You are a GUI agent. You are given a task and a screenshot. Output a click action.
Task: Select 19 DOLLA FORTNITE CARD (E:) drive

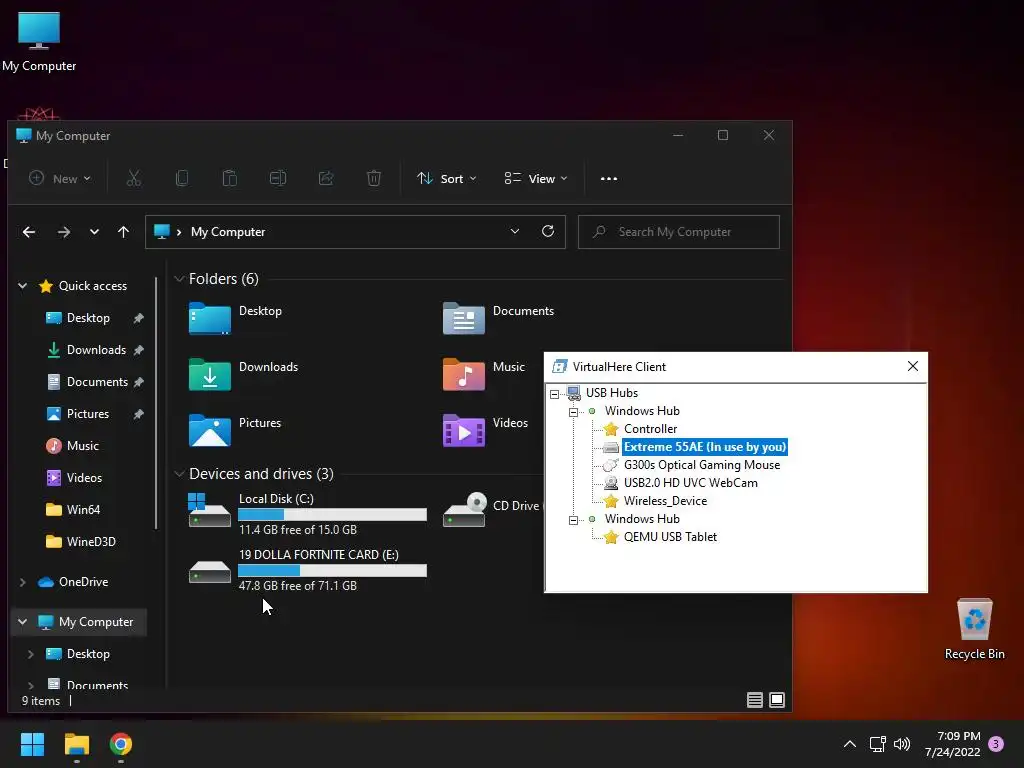(x=308, y=570)
